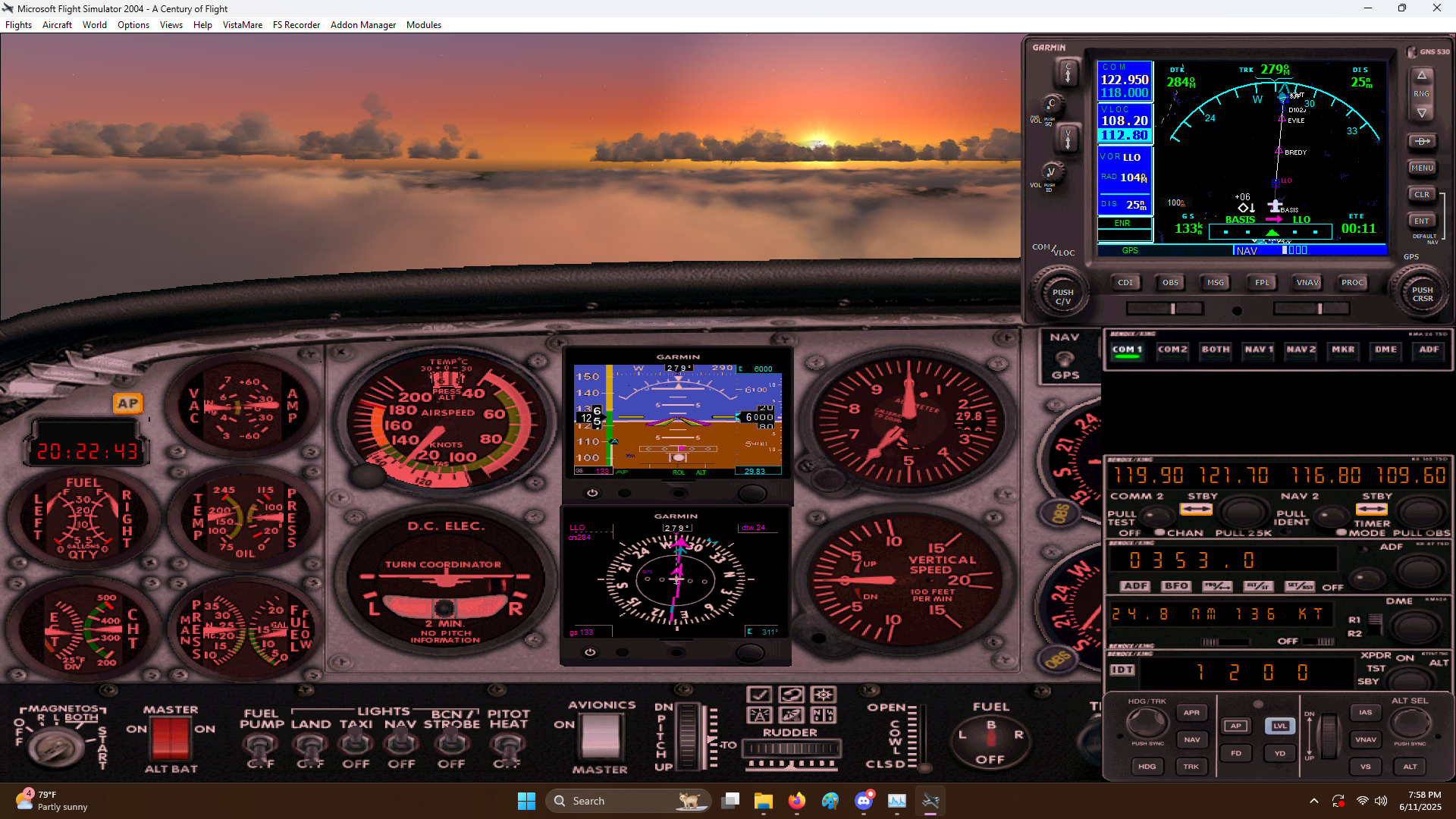Turn the PUSH CRSR knob on the GPS
1456x819 pixels.
tap(1422, 293)
